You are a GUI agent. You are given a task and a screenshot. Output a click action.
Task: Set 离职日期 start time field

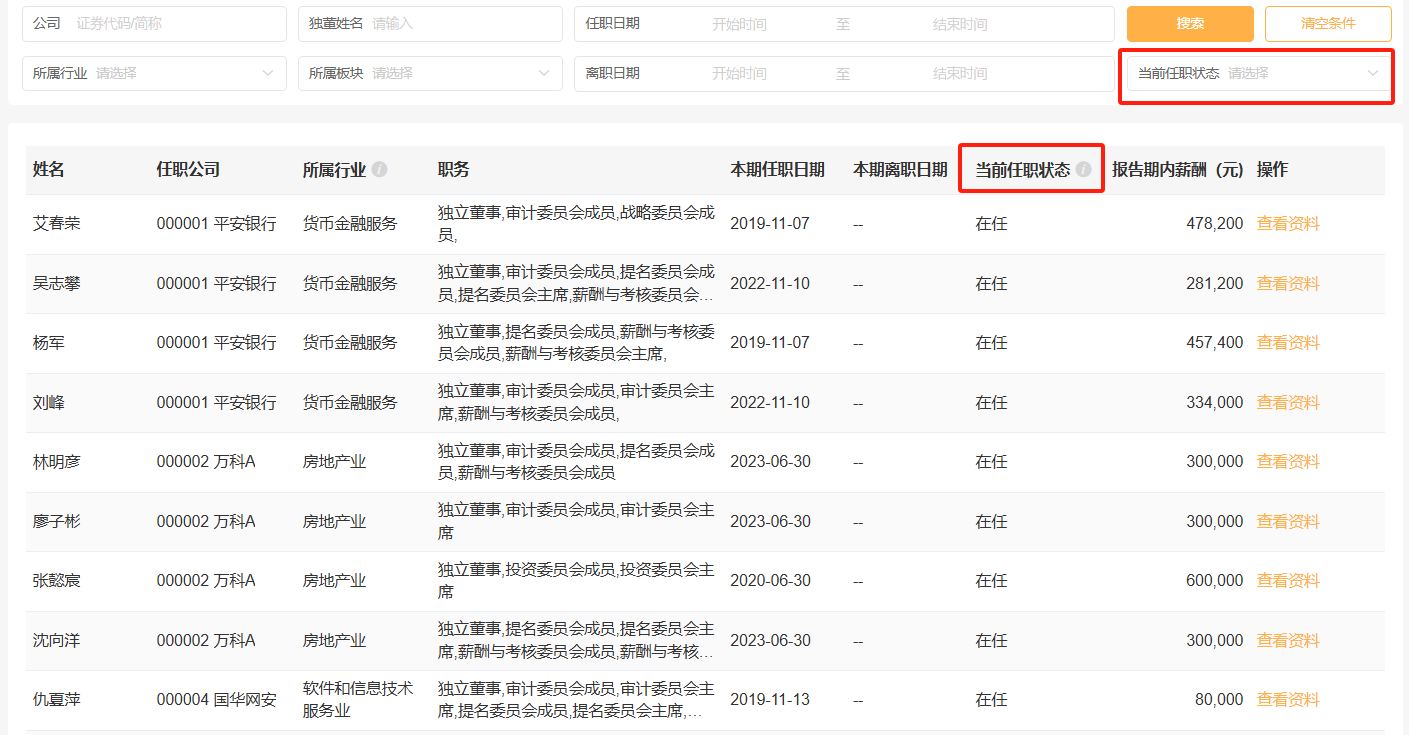pyautogui.click(x=739, y=73)
